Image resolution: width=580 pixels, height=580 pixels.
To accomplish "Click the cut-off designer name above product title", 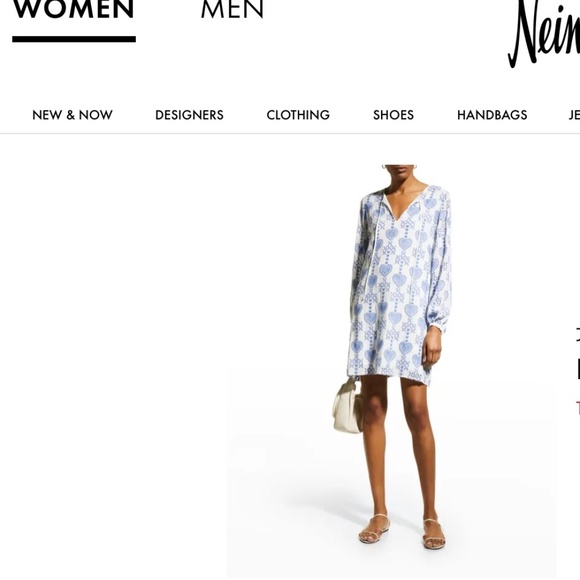I will (578, 334).
